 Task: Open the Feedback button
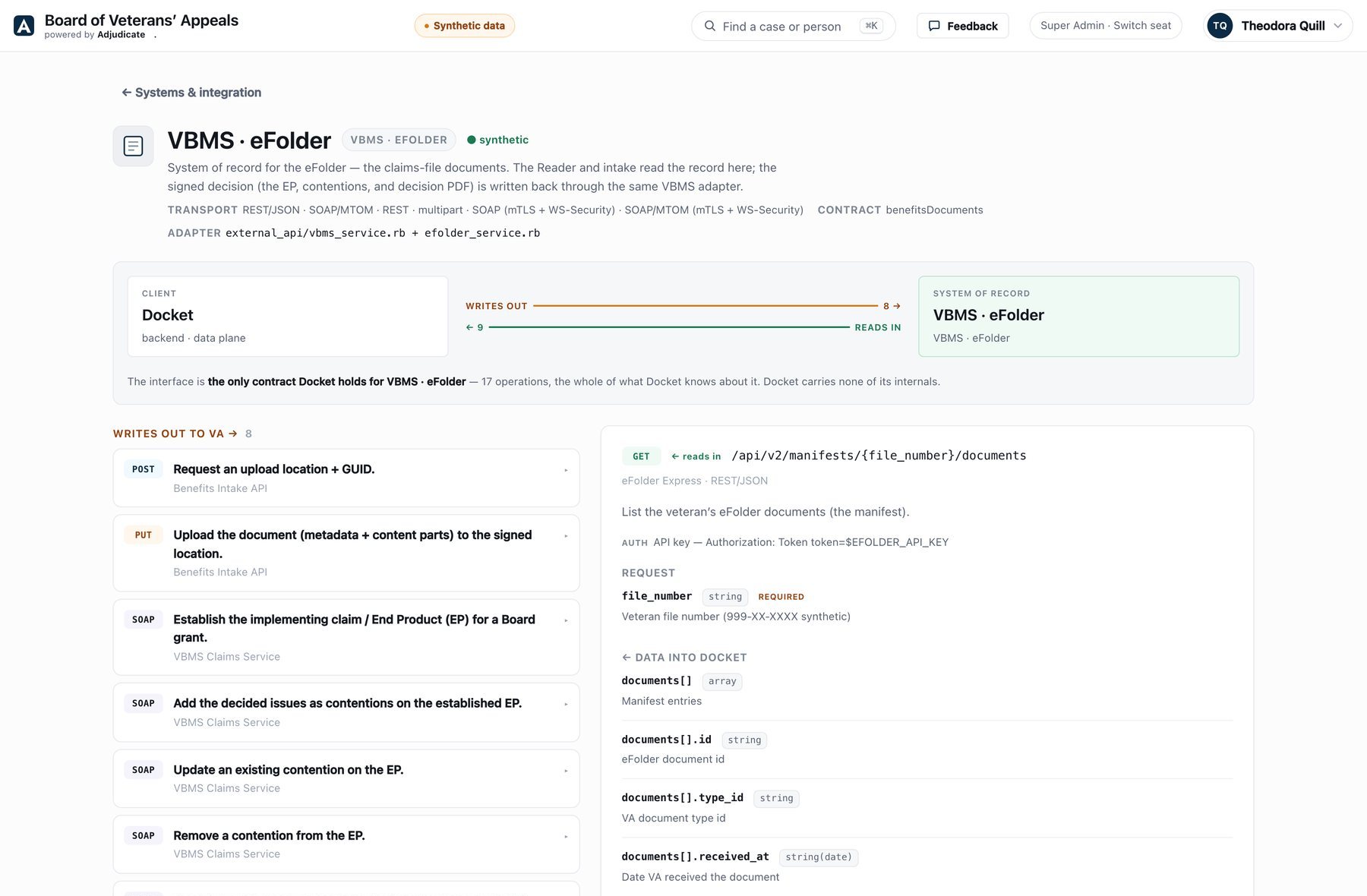pos(962,26)
